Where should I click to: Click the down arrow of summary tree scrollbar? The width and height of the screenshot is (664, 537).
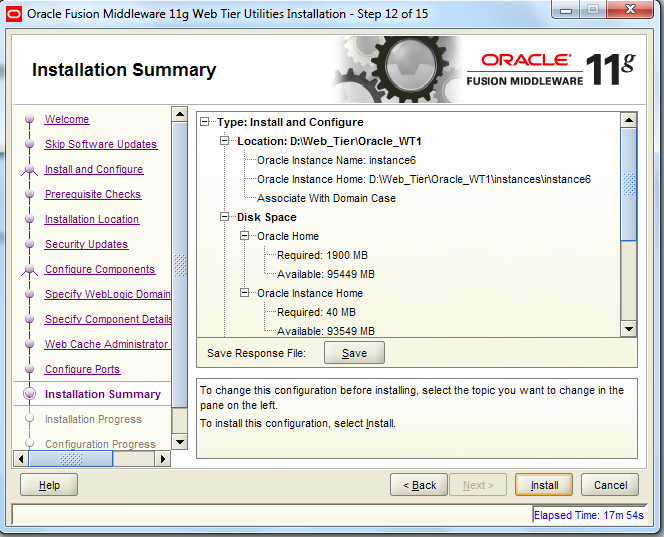tap(629, 329)
